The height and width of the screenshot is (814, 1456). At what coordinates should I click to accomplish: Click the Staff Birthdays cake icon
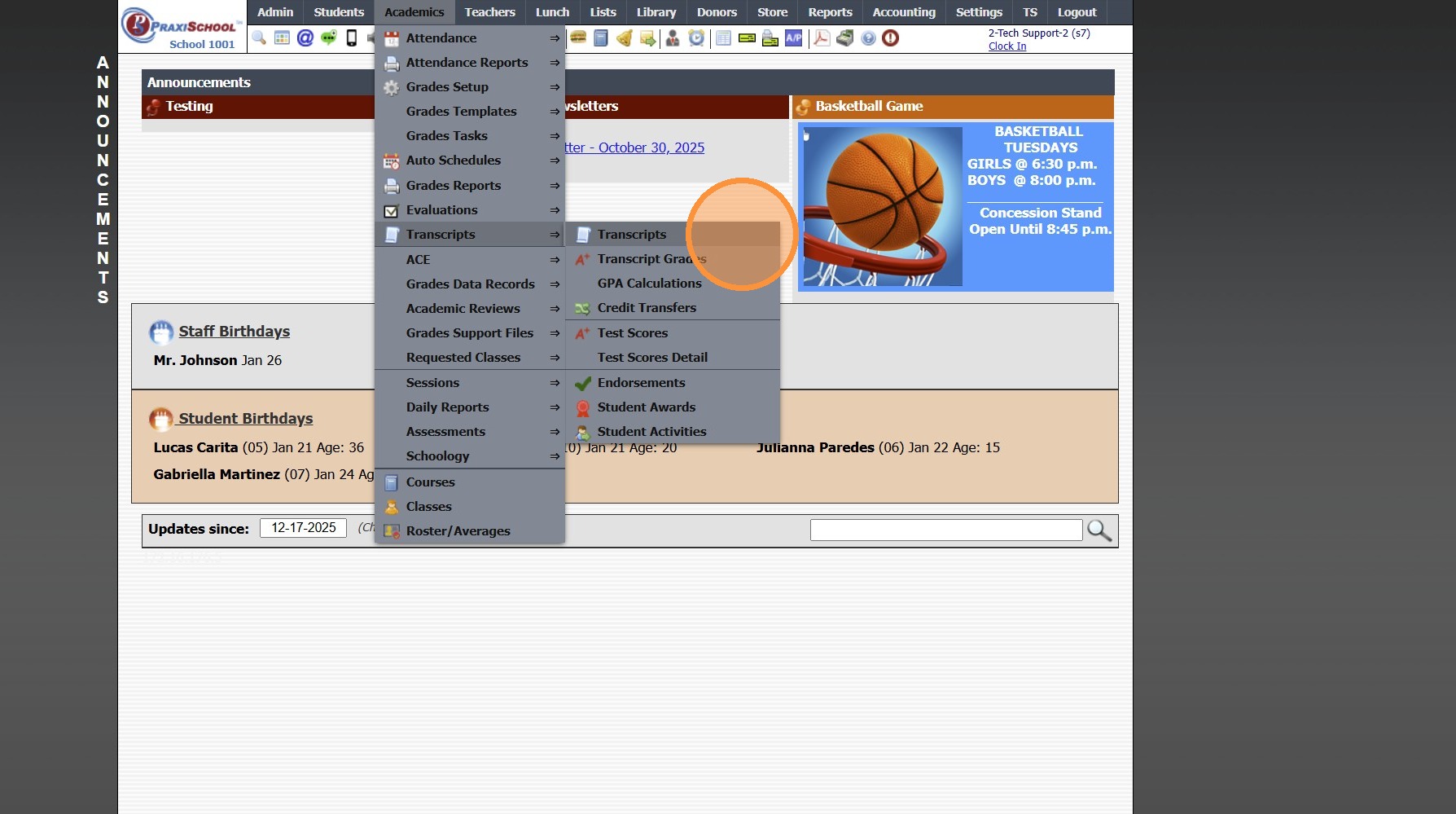[x=161, y=332]
